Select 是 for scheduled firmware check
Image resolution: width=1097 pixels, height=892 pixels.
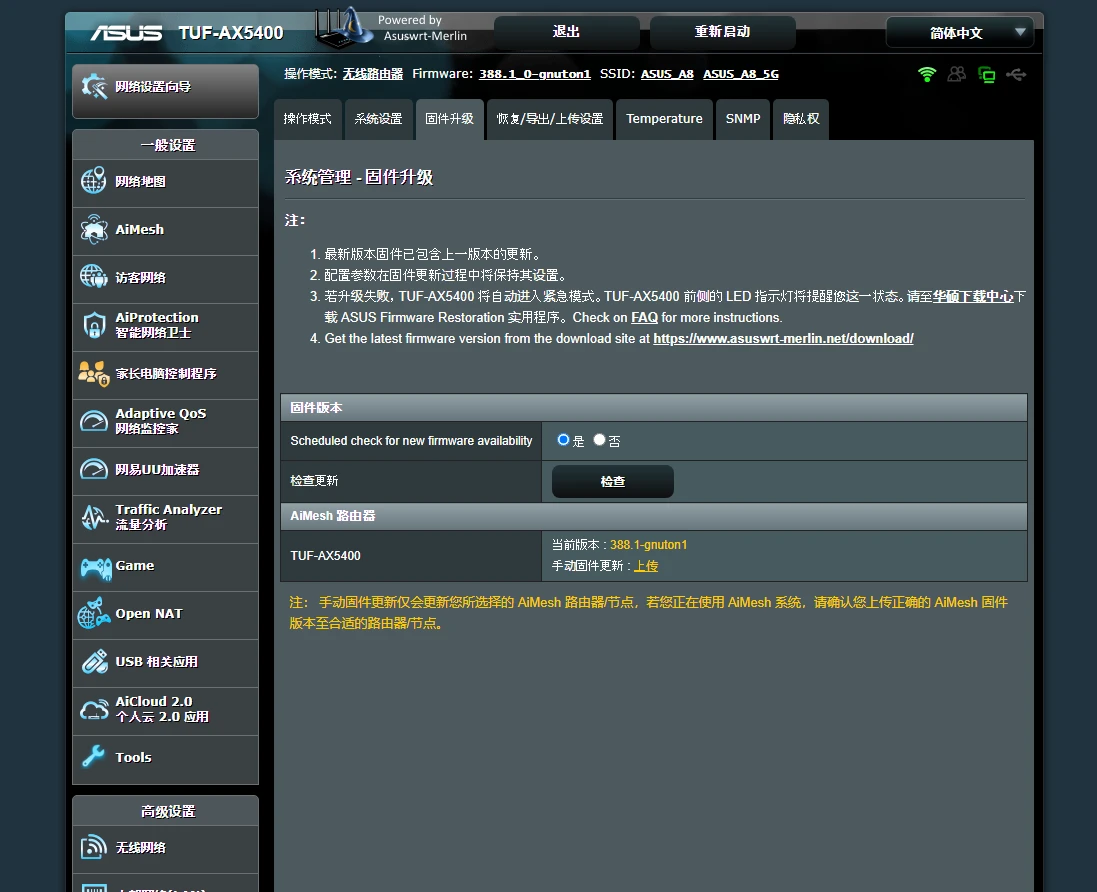[563, 440]
